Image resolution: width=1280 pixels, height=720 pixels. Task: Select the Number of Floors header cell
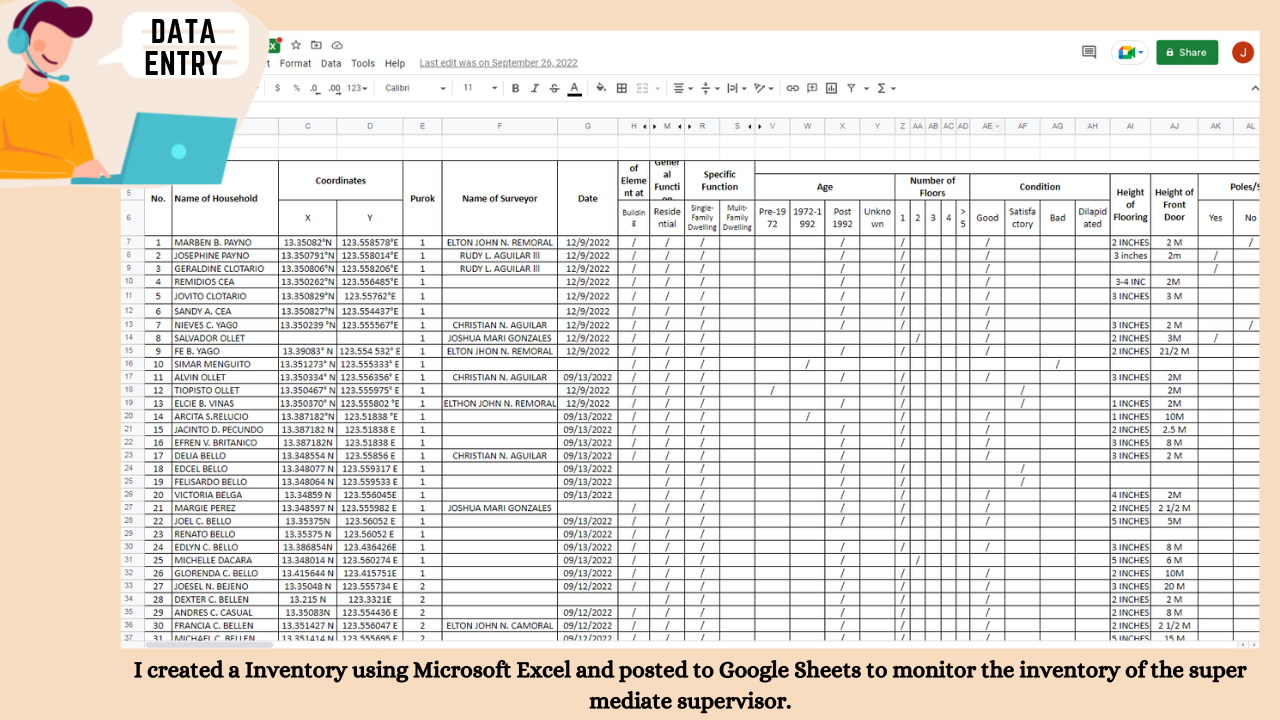(x=932, y=187)
